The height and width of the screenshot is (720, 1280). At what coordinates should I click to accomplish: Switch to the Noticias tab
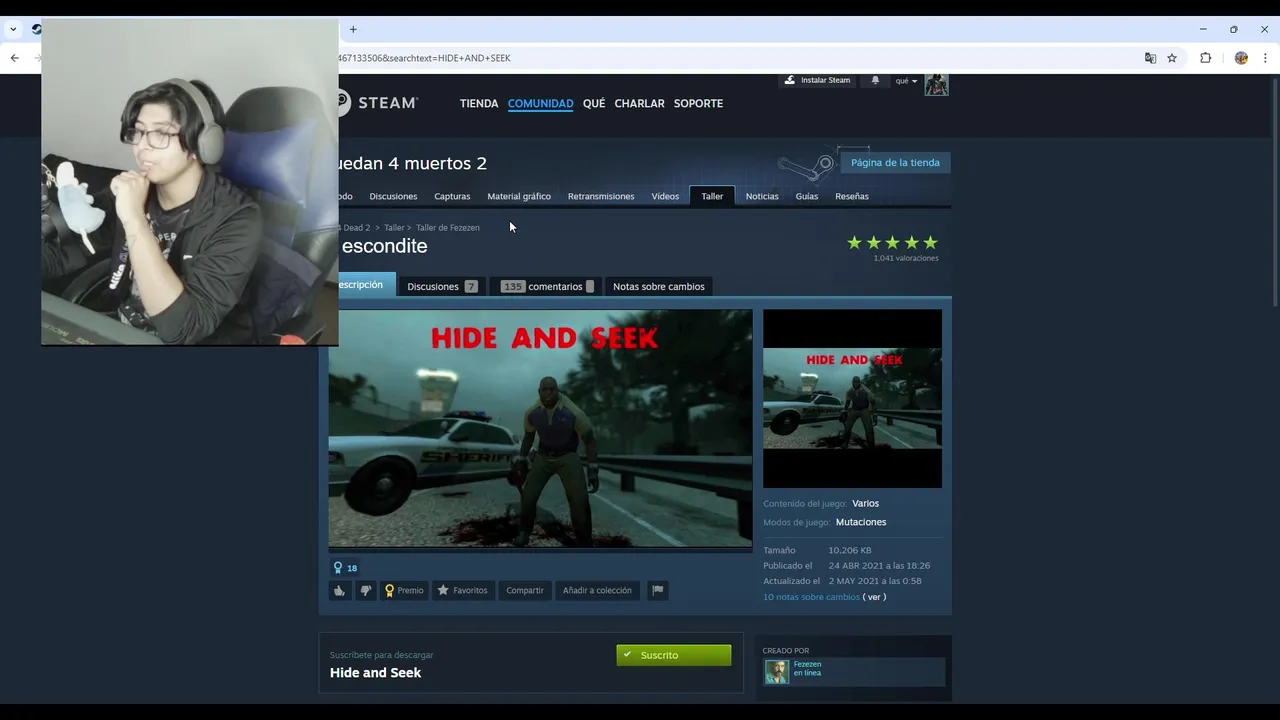point(762,196)
